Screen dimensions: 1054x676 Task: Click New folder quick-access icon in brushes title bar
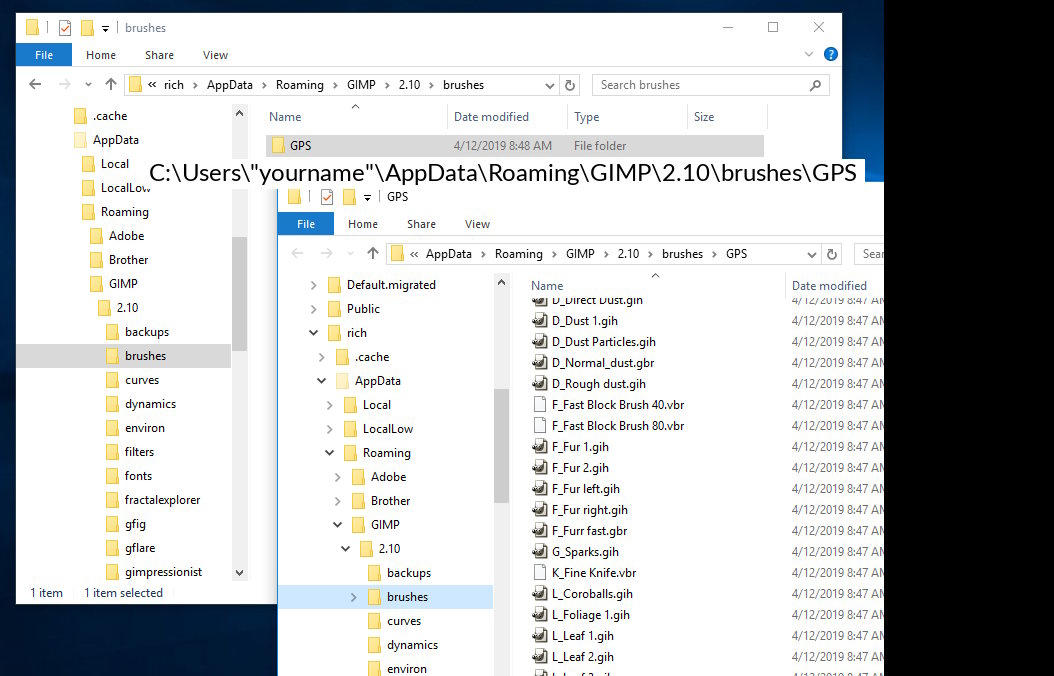(x=87, y=28)
